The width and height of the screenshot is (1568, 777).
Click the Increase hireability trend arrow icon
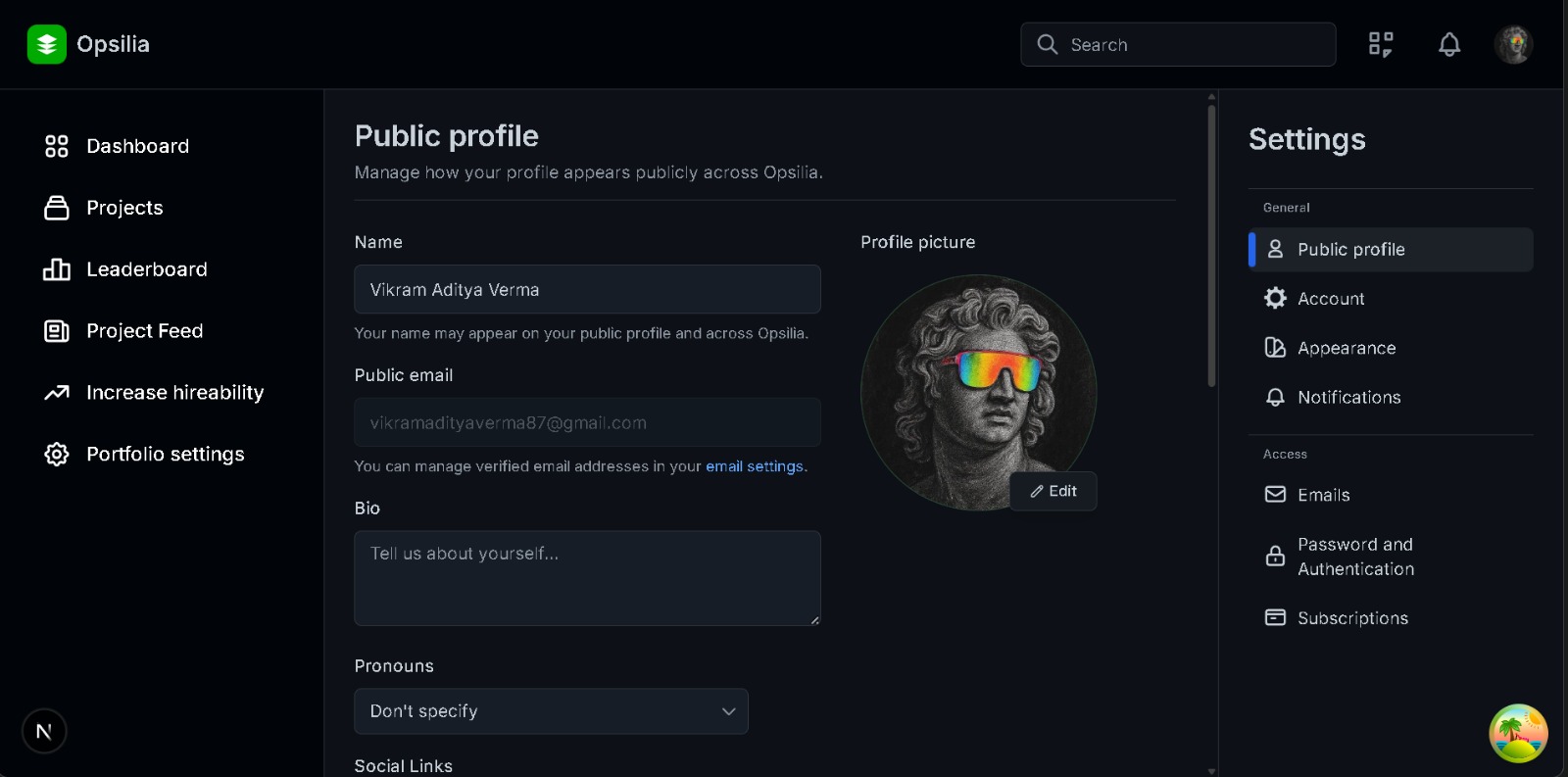[57, 393]
